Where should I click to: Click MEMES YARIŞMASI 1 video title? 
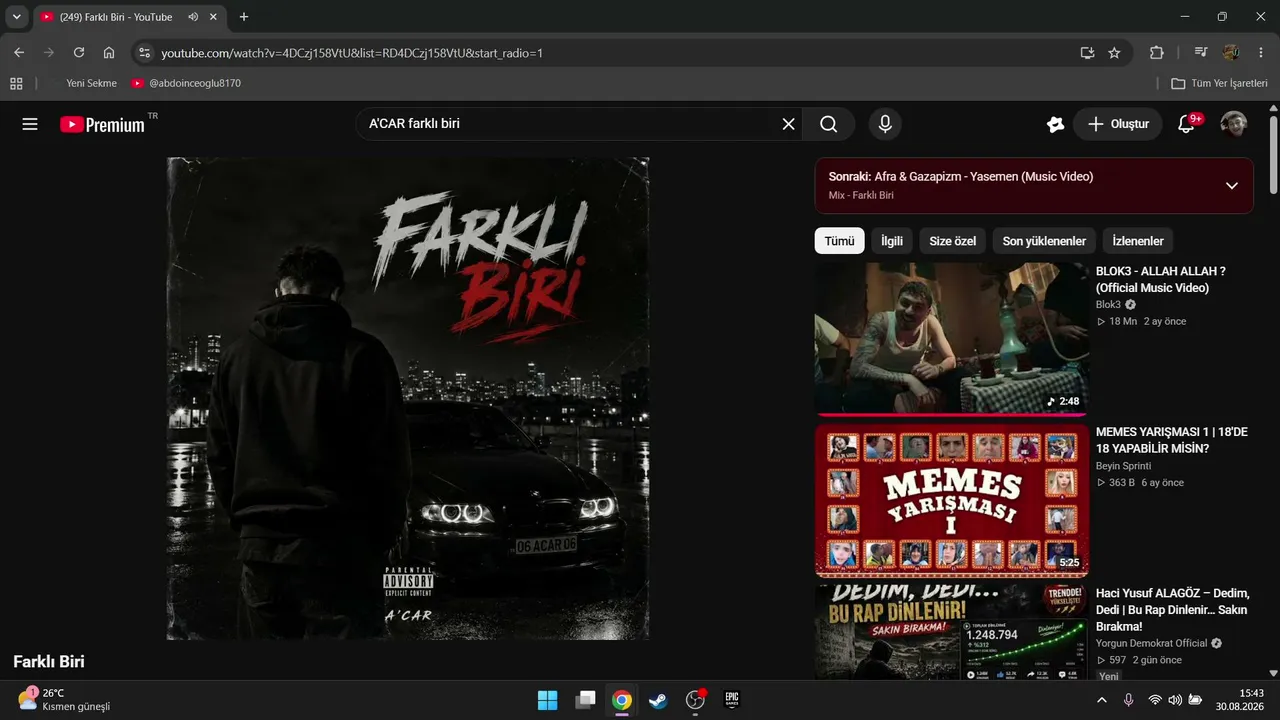[1172, 440]
